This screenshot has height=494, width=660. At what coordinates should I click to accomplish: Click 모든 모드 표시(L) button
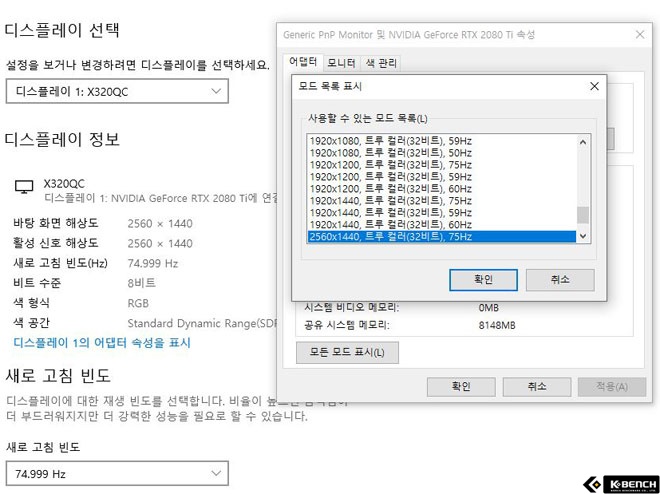[x=347, y=352]
